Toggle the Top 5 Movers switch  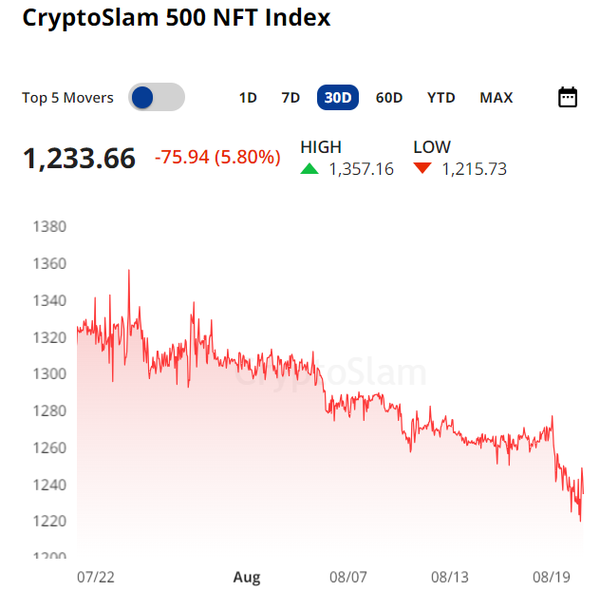[157, 97]
